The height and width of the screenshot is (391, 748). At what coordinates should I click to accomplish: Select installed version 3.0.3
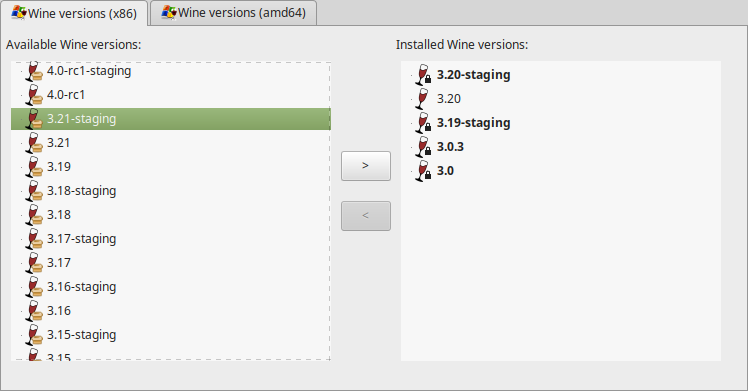(x=450, y=147)
